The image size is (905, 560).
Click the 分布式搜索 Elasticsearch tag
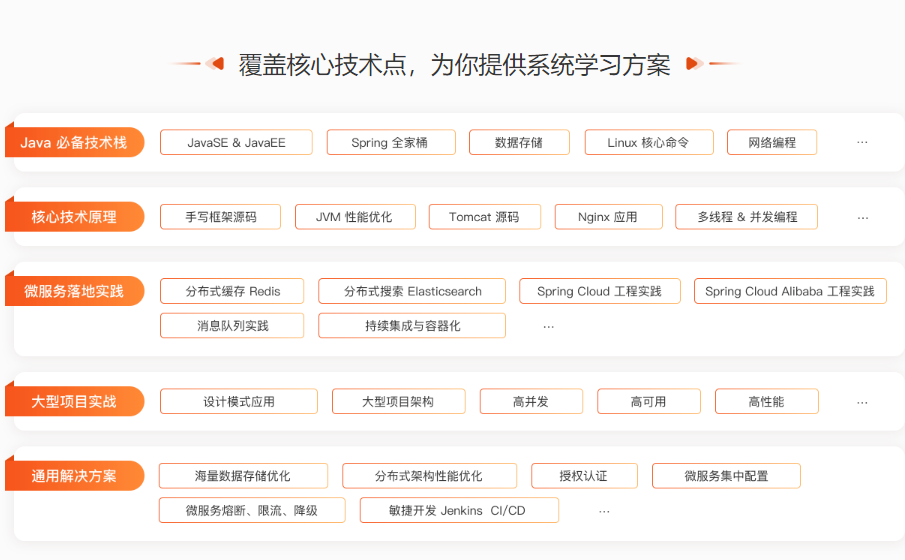412,291
